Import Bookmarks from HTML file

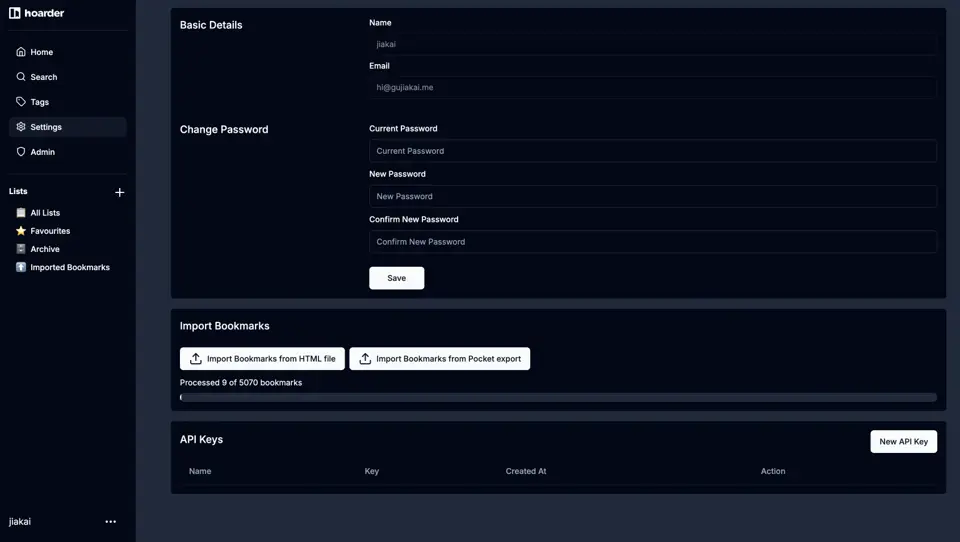pyautogui.click(x=262, y=359)
